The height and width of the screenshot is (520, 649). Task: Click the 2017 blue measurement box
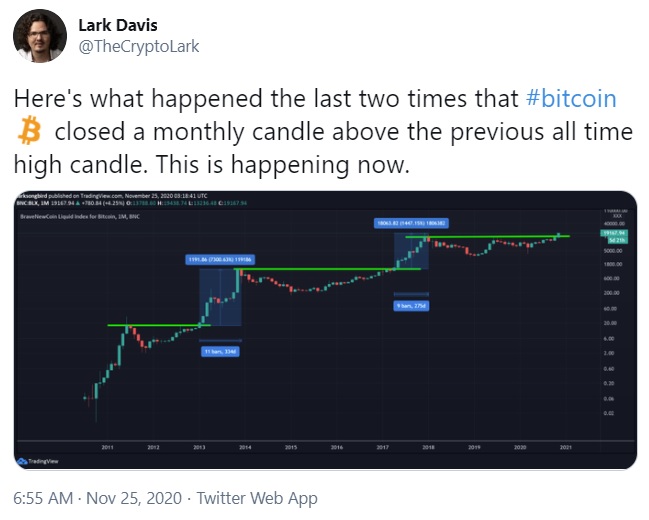[412, 252]
